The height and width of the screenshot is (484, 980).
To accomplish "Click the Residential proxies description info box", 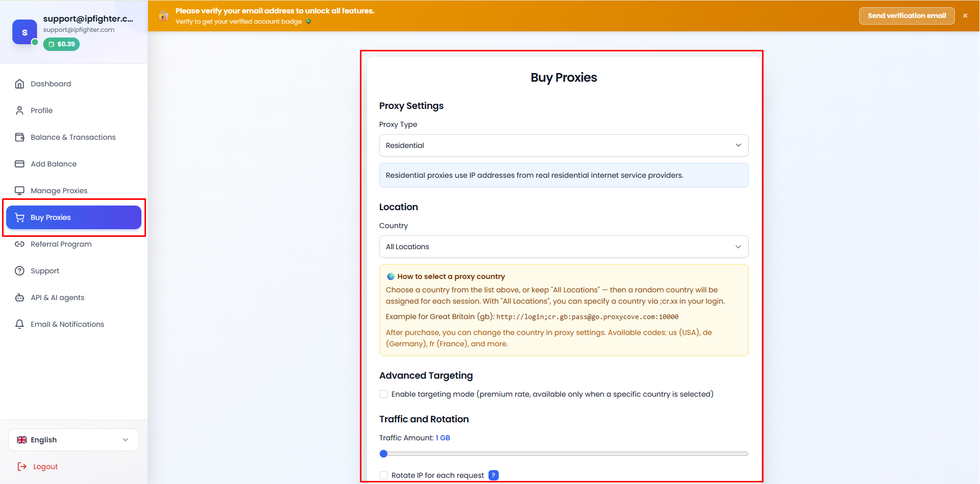I will [564, 175].
